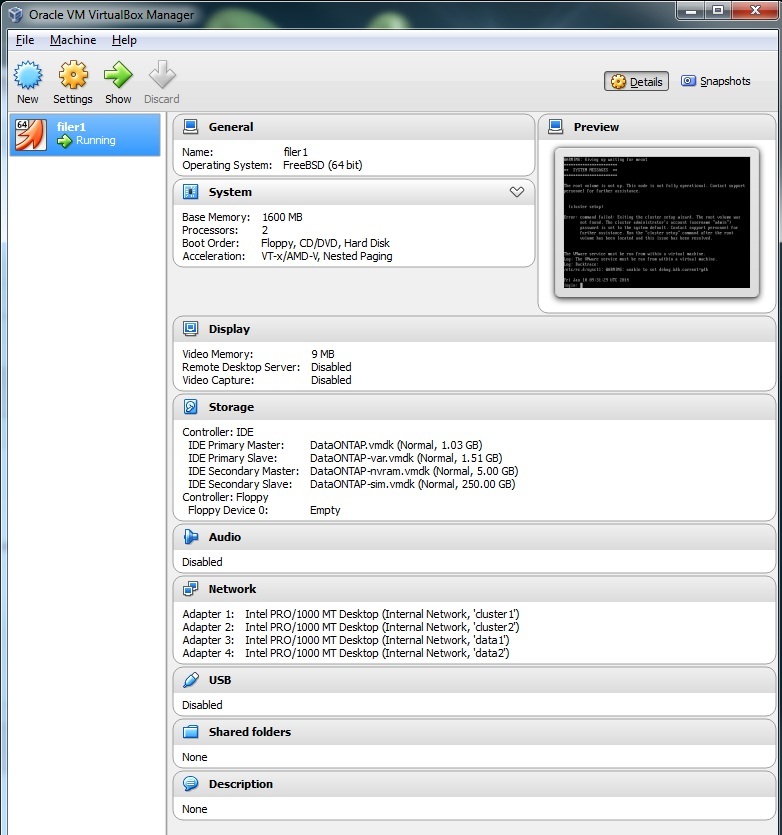The height and width of the screenshot is (835, 782).
Task: Click the Description speech bubble icon
Action: [190, 784]
